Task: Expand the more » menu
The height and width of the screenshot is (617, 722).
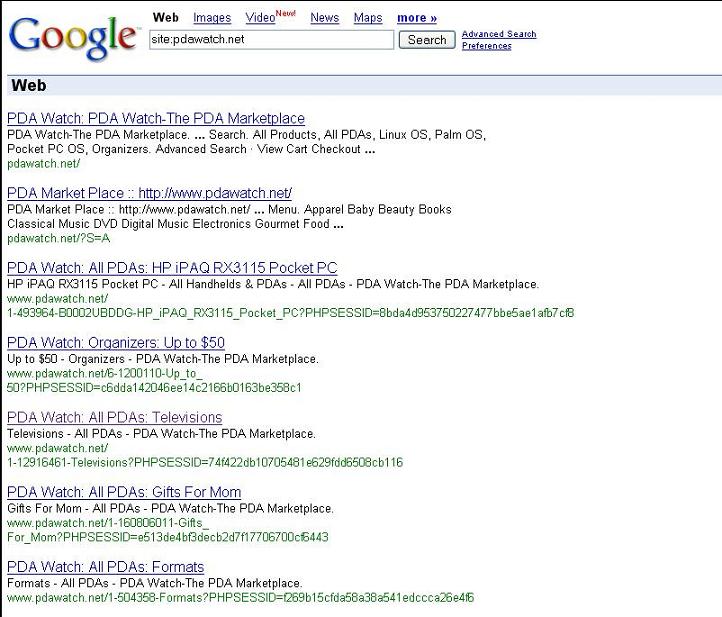Action: pos(417,18)
